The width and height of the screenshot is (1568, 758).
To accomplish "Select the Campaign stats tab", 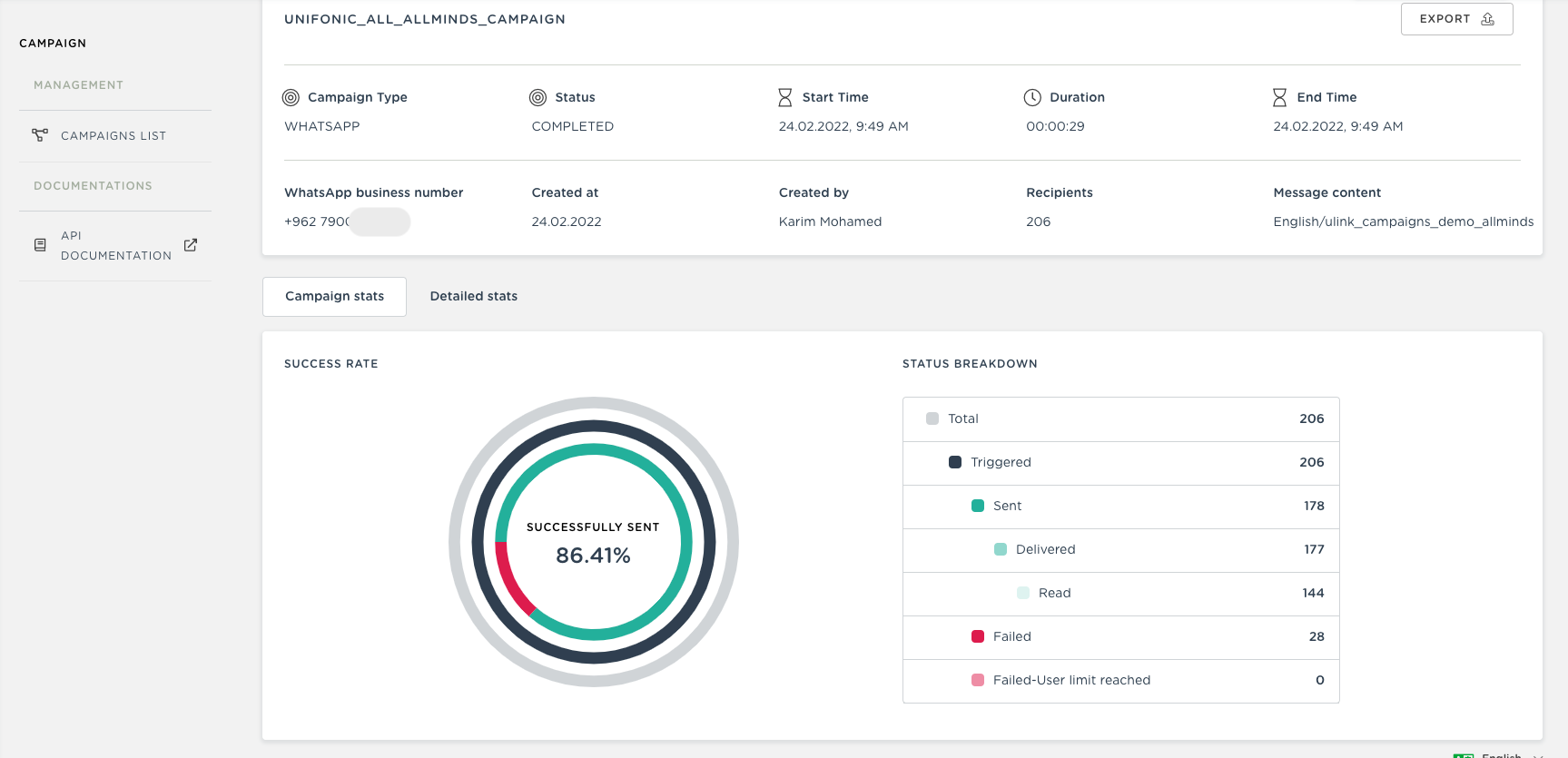I will [x=334, y=296].
